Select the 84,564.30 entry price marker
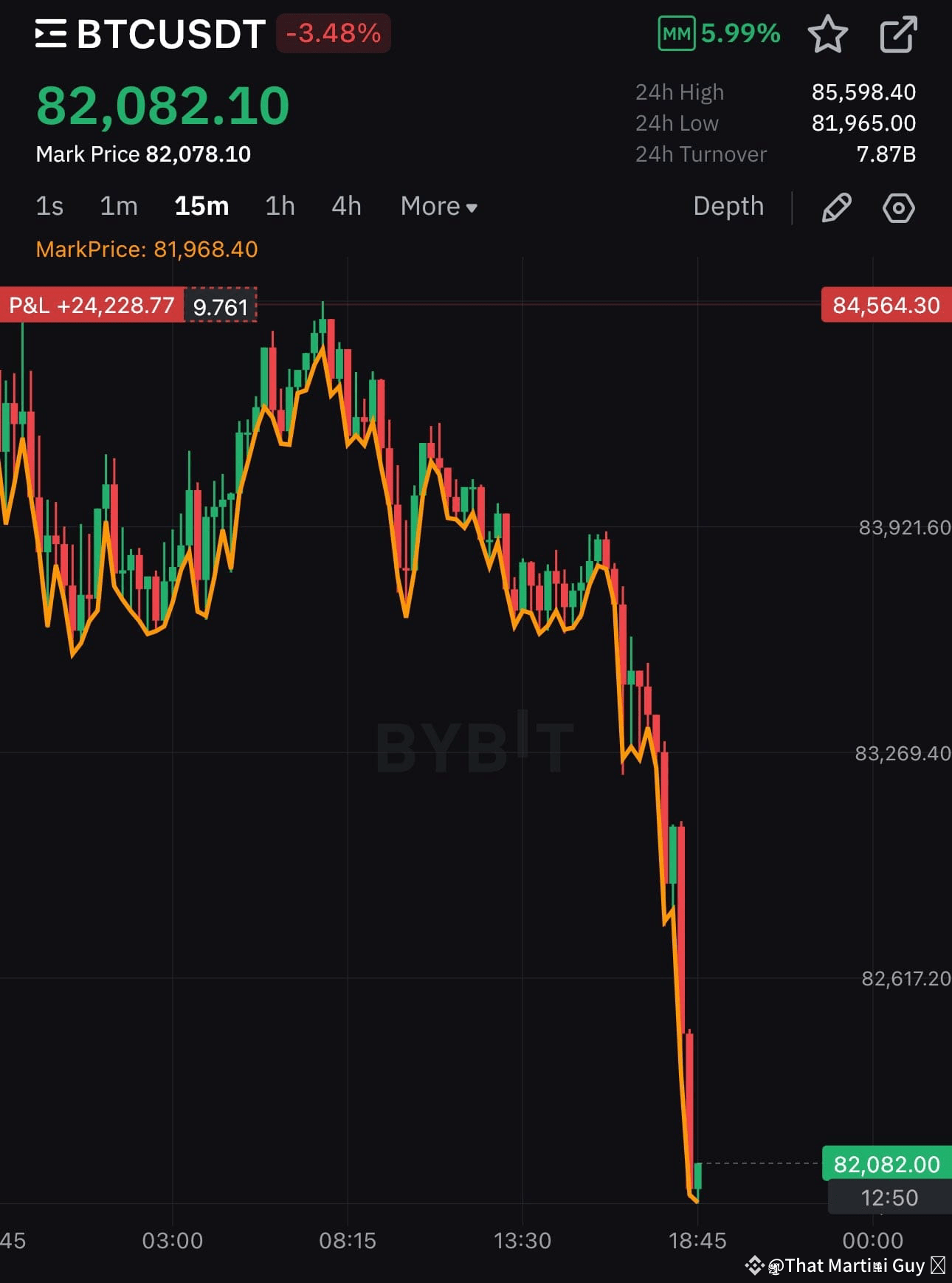Screen dimensions: 952x1283 (x=885, y=305)
